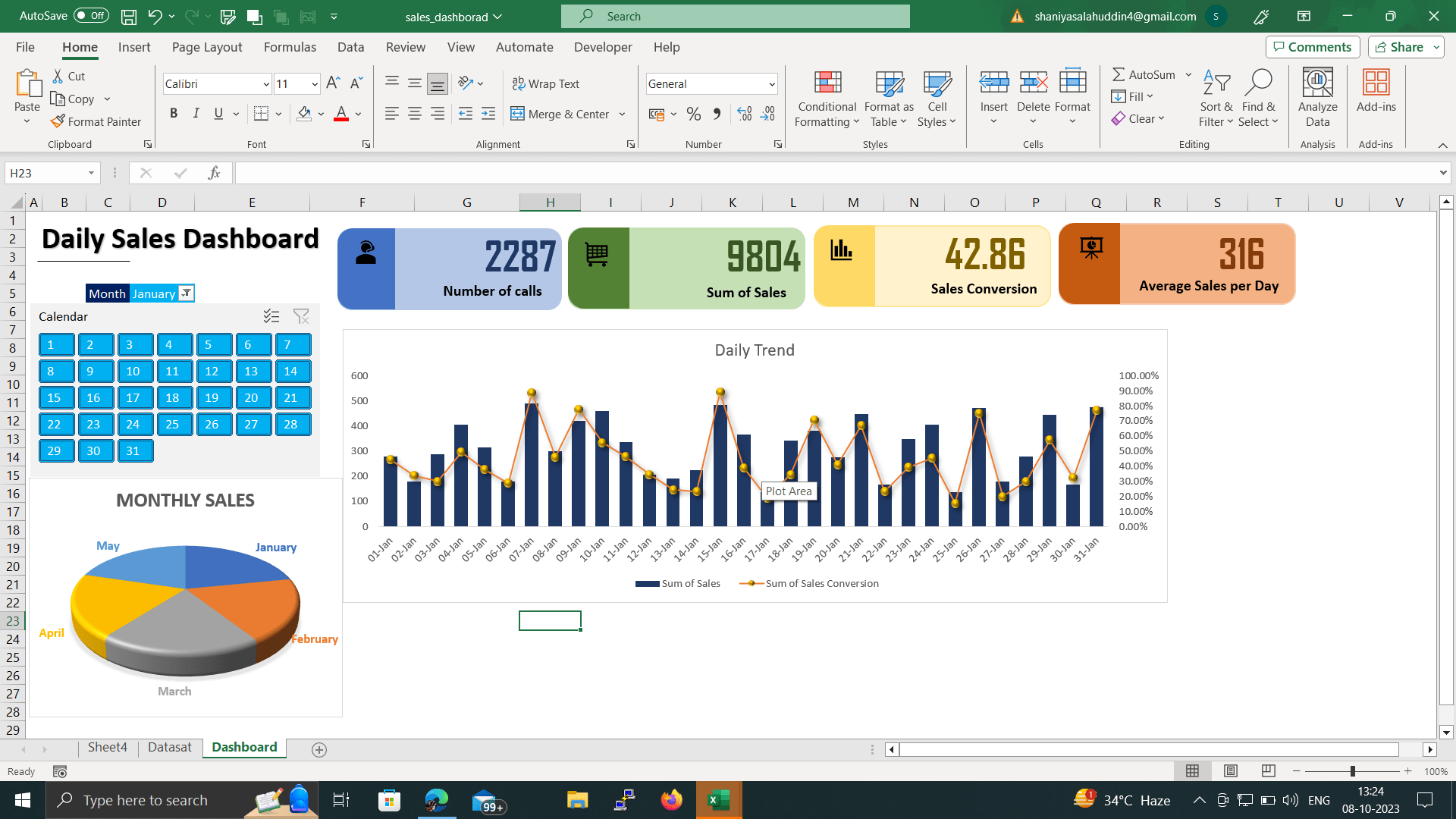Toggle bold formatting

(174, 114)
